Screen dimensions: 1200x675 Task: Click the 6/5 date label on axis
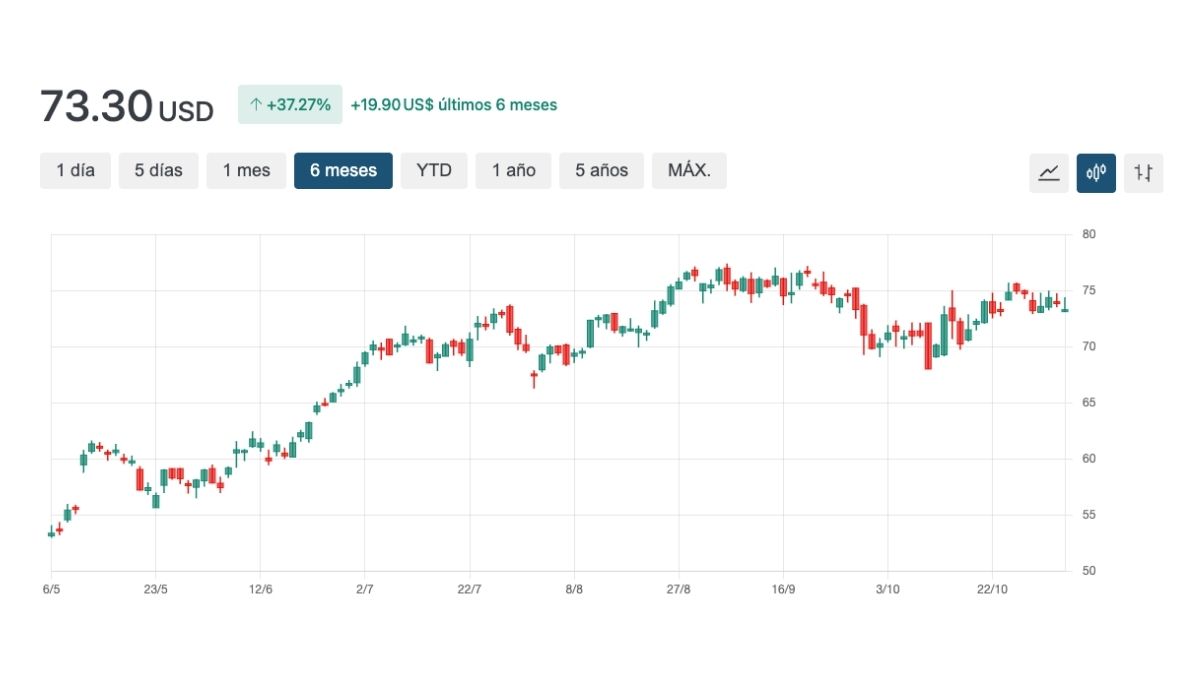click(52, 589)
